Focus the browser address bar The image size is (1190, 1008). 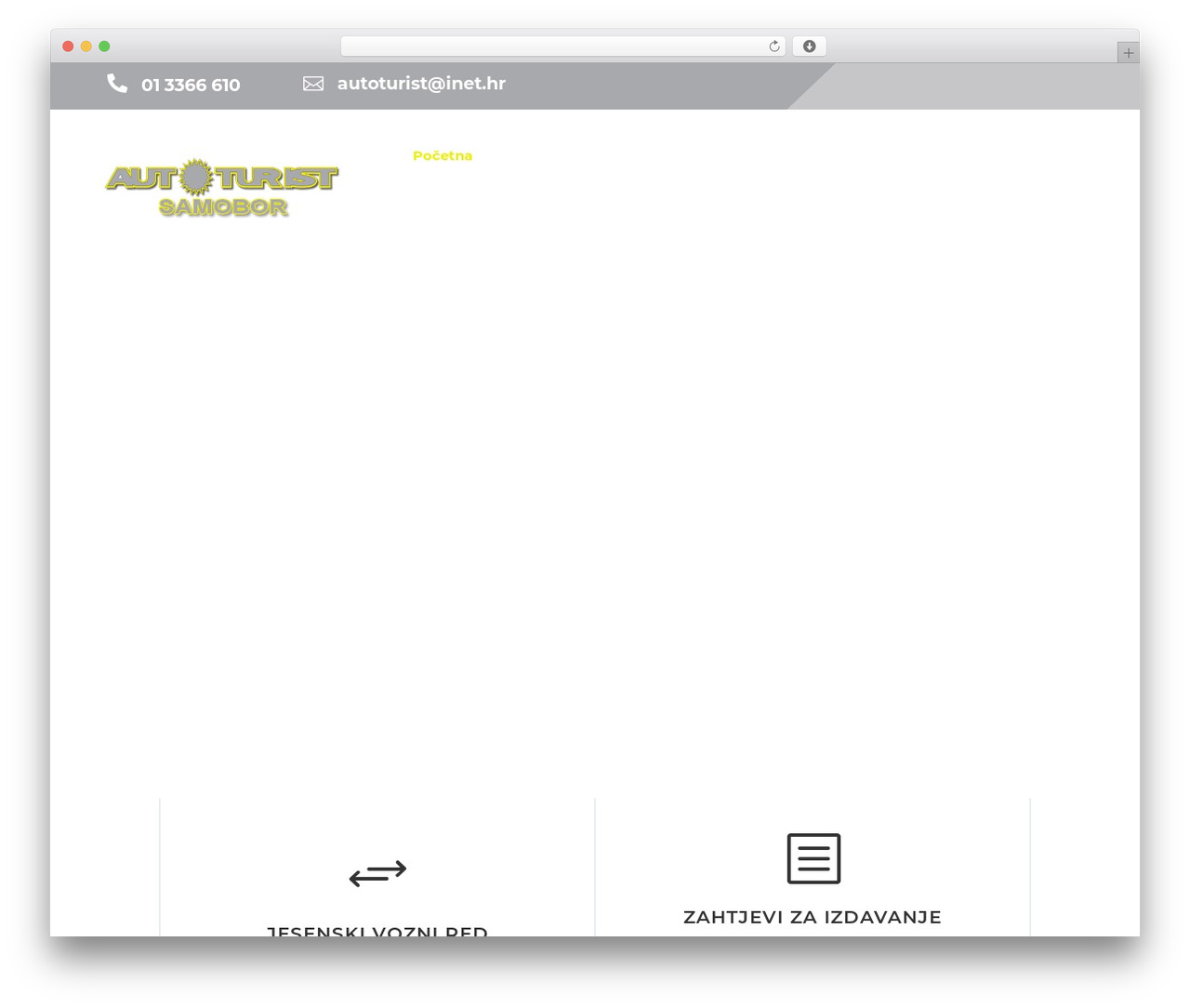pos(562,46)
